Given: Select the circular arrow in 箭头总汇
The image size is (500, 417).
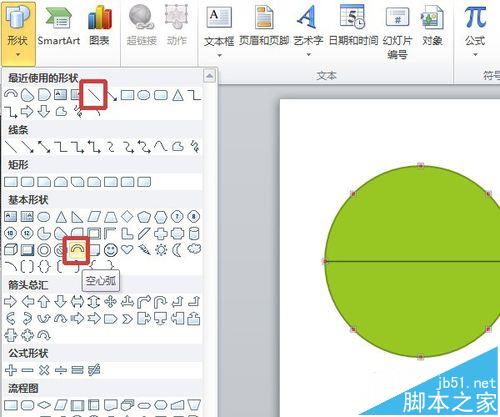Looking at the screenshot, I should 44,335.
